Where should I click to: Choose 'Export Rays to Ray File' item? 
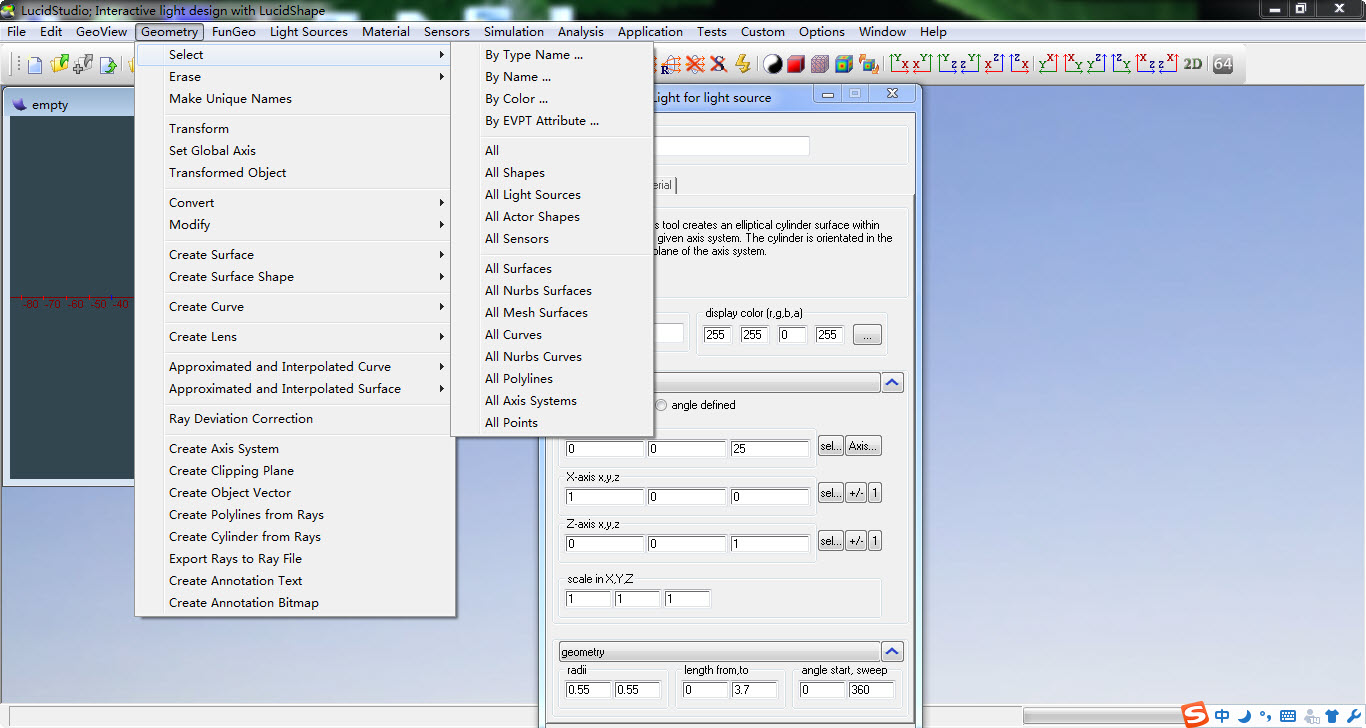tap(235, 559)
